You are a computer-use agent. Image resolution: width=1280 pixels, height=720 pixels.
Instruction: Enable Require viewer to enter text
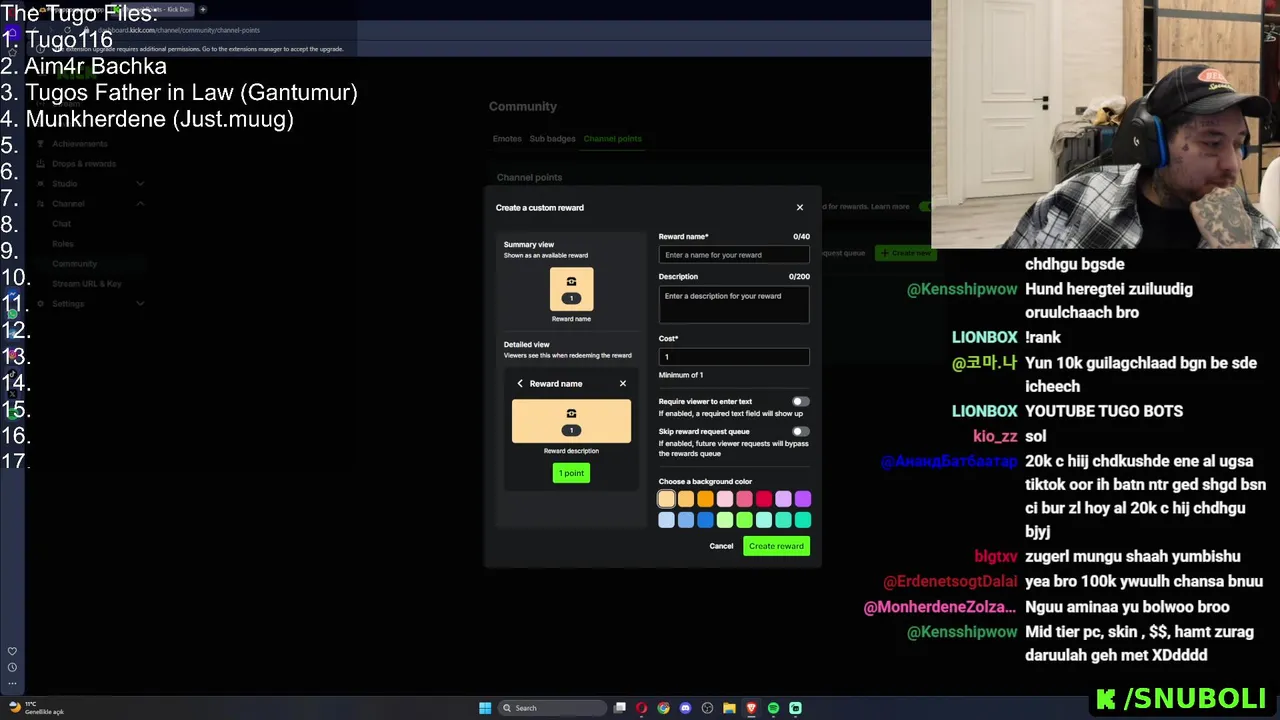[800, 402]
